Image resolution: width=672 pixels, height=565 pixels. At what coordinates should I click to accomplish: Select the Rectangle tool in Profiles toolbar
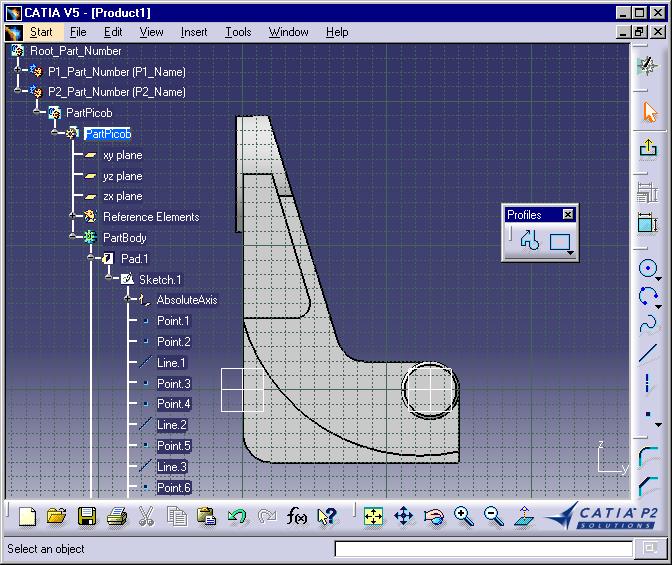559,242
